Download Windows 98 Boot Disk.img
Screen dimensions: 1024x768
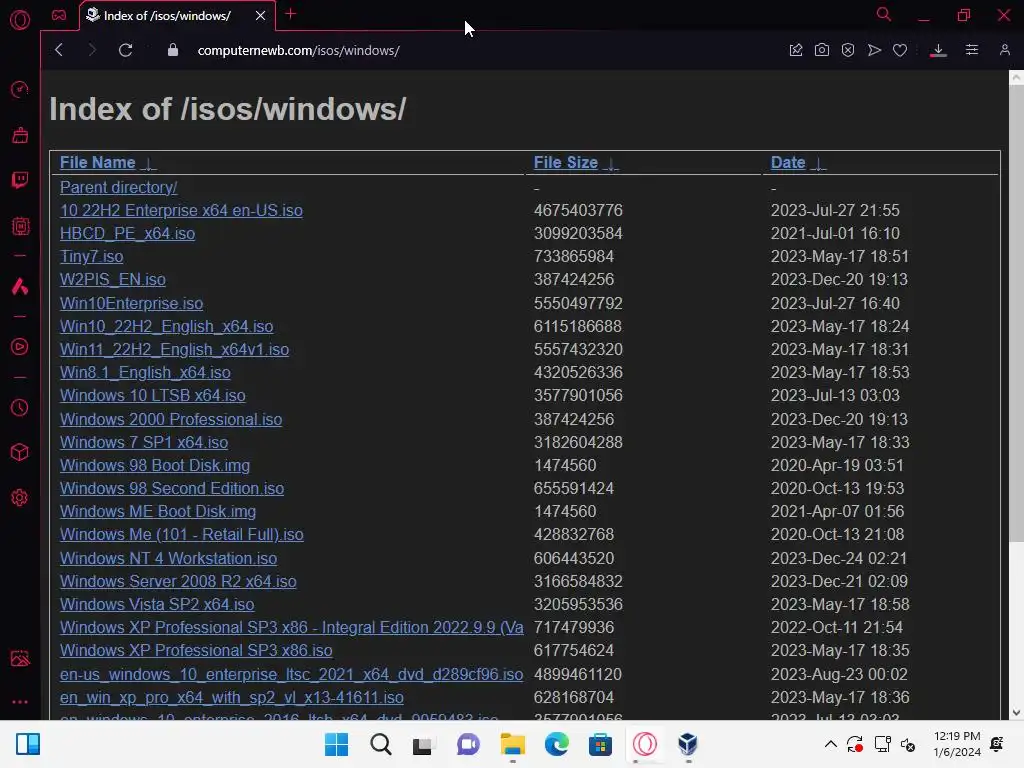coord(155,465)
